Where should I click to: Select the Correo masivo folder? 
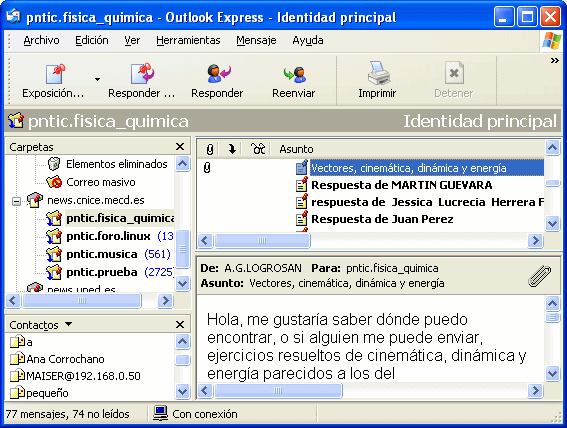101,182
